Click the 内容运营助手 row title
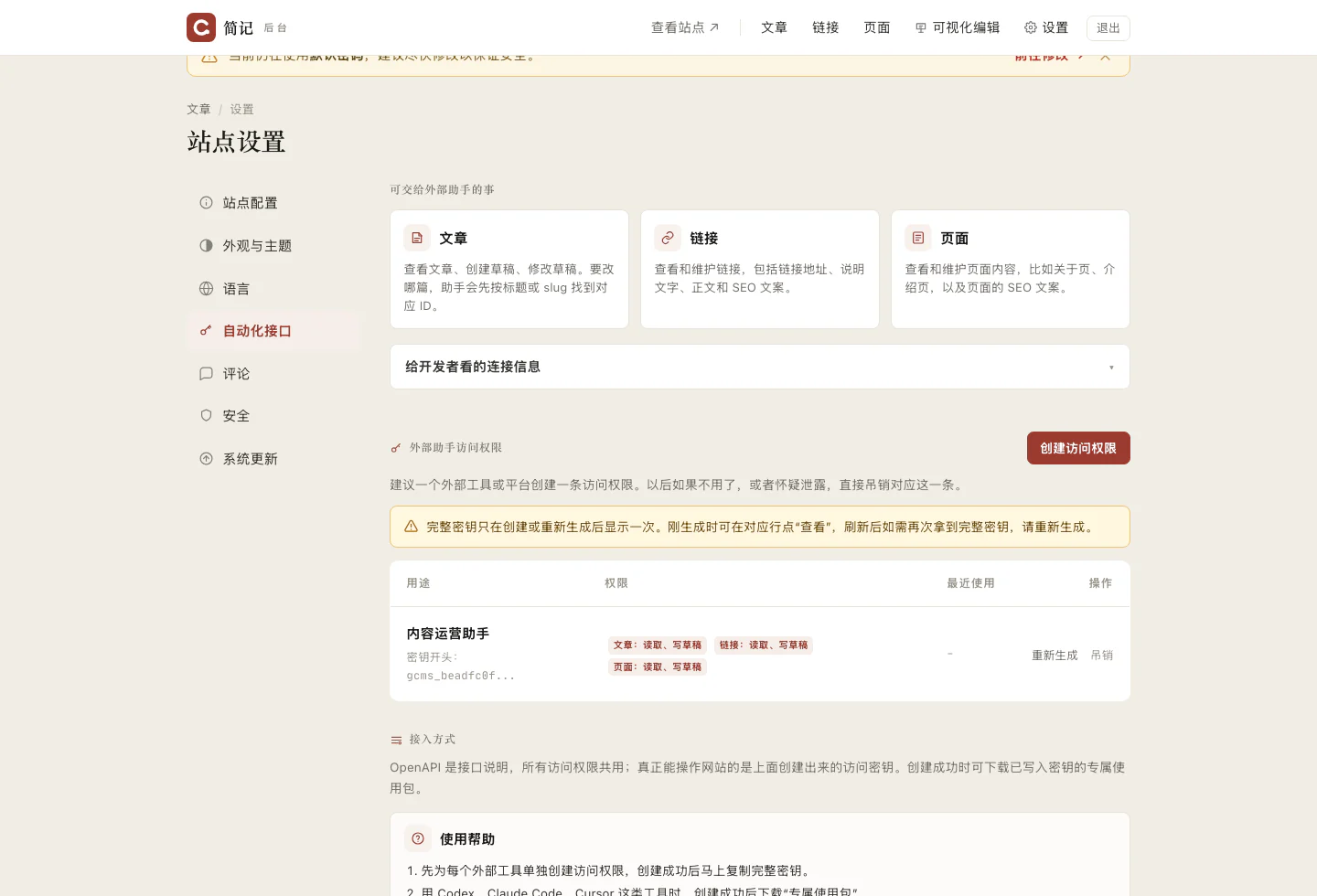Image resolution: width=1317 pixels, height=896 pixels. (x=448, y=634)
